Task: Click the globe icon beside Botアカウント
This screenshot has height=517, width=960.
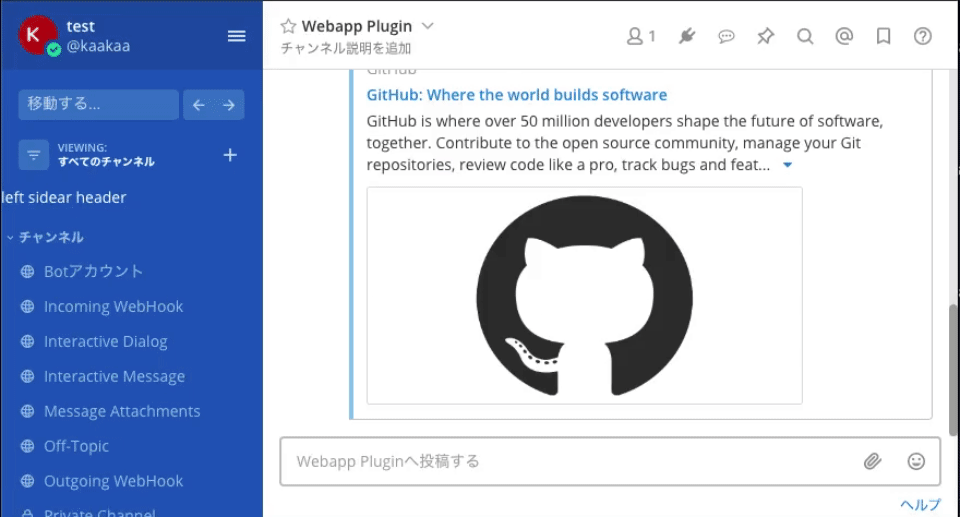Action: 28,271
